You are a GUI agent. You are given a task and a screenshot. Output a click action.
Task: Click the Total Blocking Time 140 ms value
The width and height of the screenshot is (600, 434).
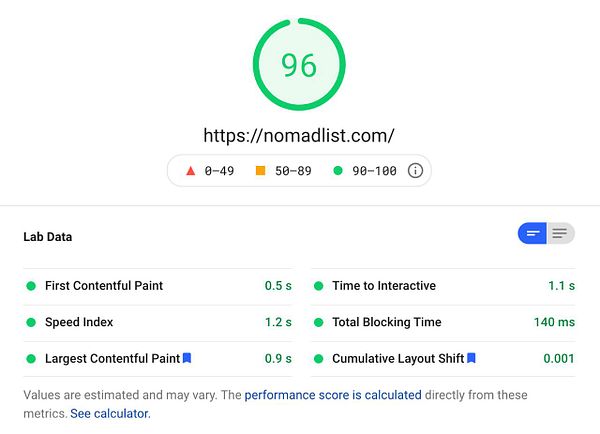pos(554,322)
